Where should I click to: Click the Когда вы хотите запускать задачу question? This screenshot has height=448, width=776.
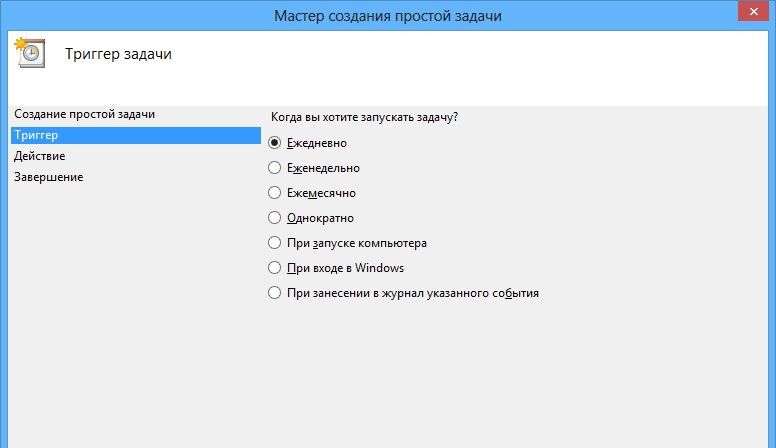[x=364, y=117]
